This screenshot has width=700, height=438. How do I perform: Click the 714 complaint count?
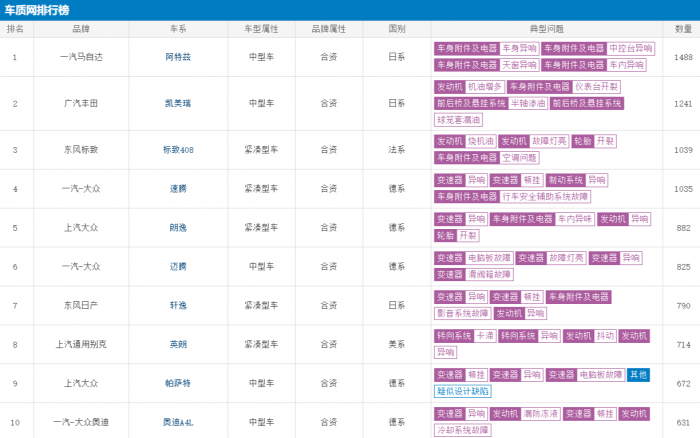coord(683,344)
